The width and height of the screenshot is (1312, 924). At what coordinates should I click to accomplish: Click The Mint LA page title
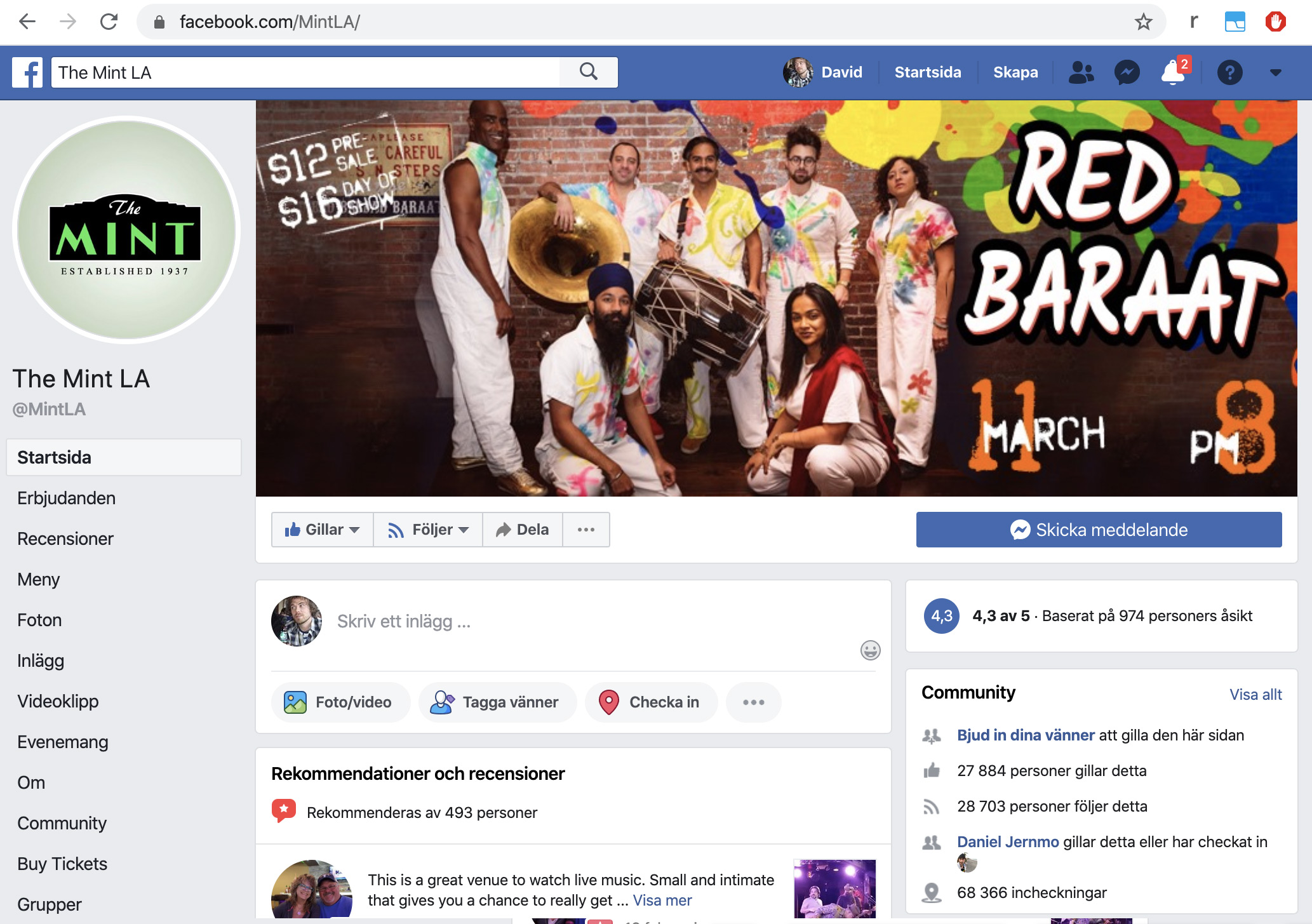(81, 378)
